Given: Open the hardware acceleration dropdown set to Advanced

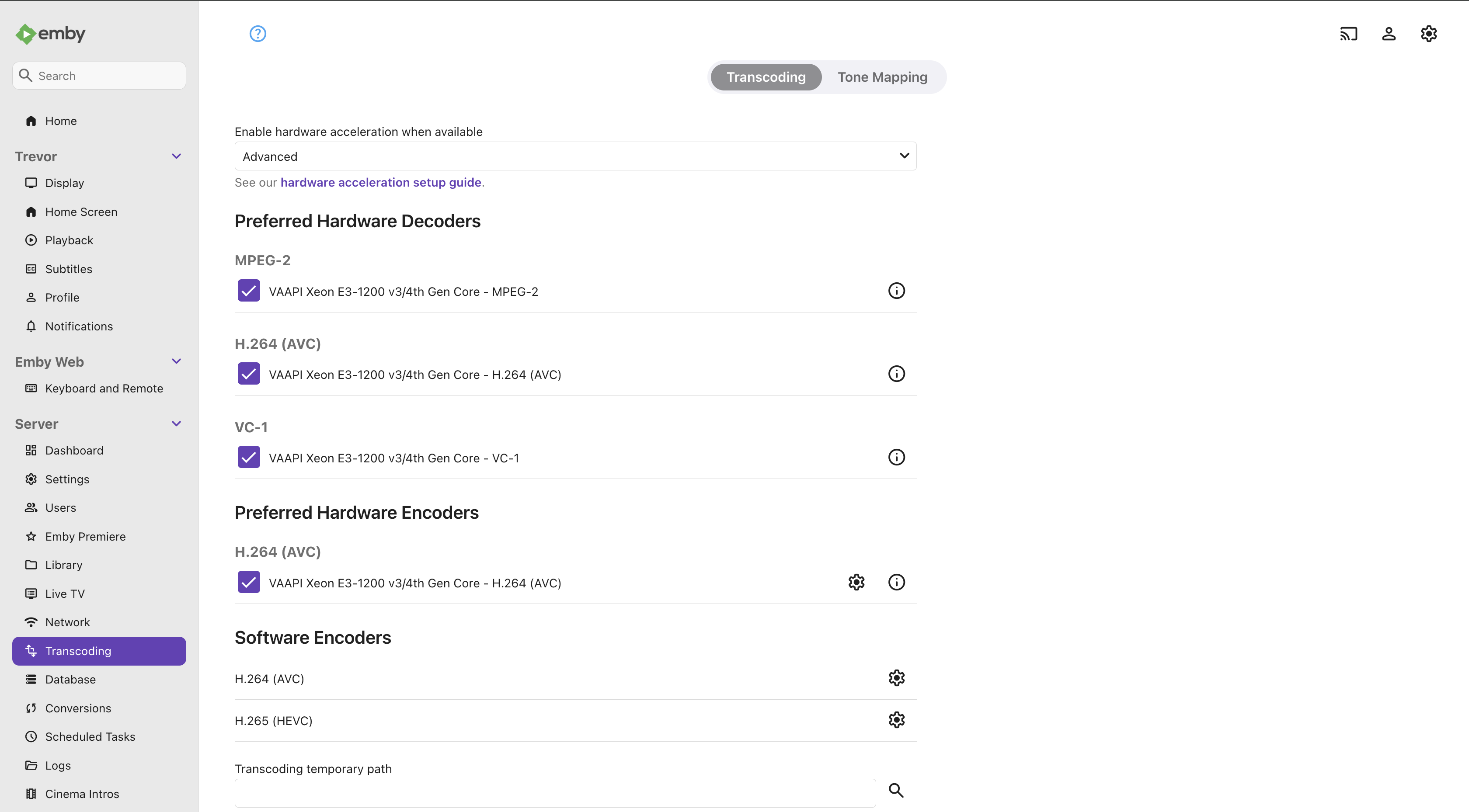Looking at the screenshot, I should (x=575, y=156).
